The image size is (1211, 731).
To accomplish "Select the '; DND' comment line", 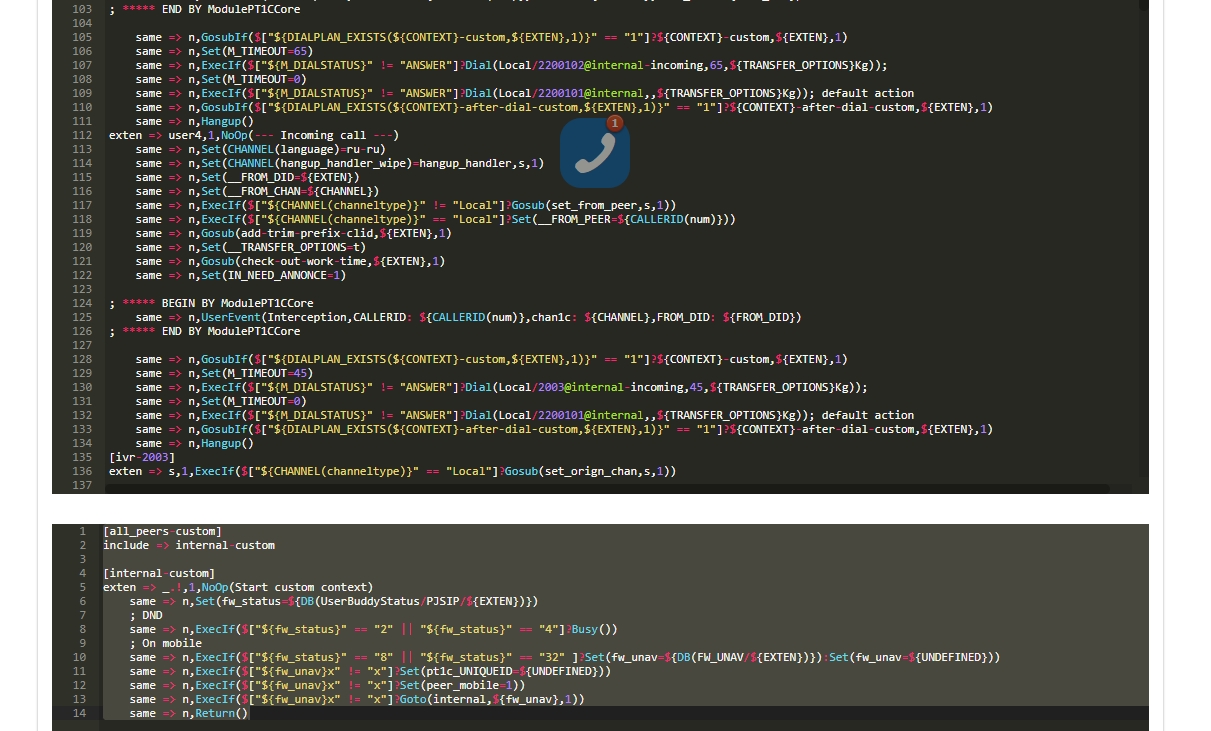I will pos(146,615).
